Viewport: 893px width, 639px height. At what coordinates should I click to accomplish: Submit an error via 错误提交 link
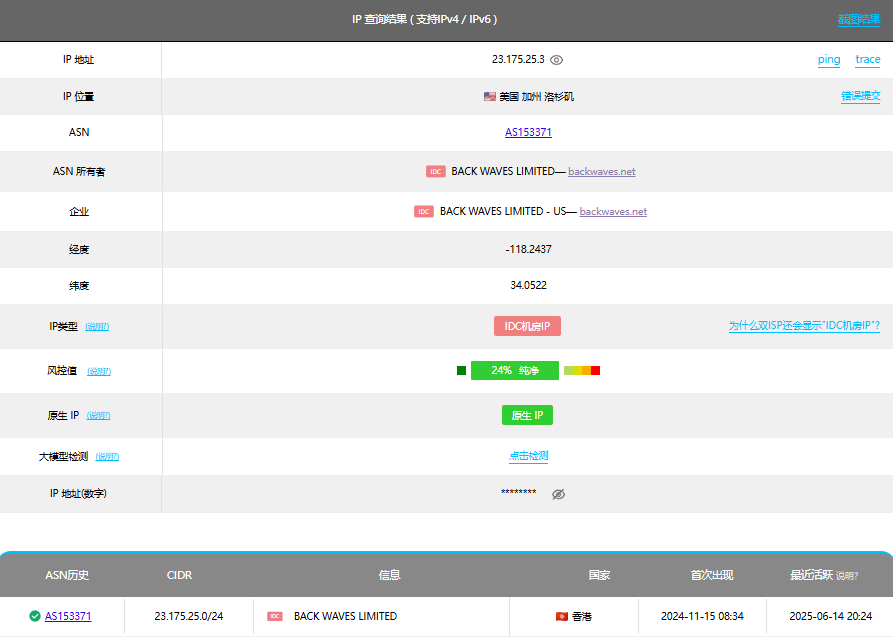(x=861, y=95)
